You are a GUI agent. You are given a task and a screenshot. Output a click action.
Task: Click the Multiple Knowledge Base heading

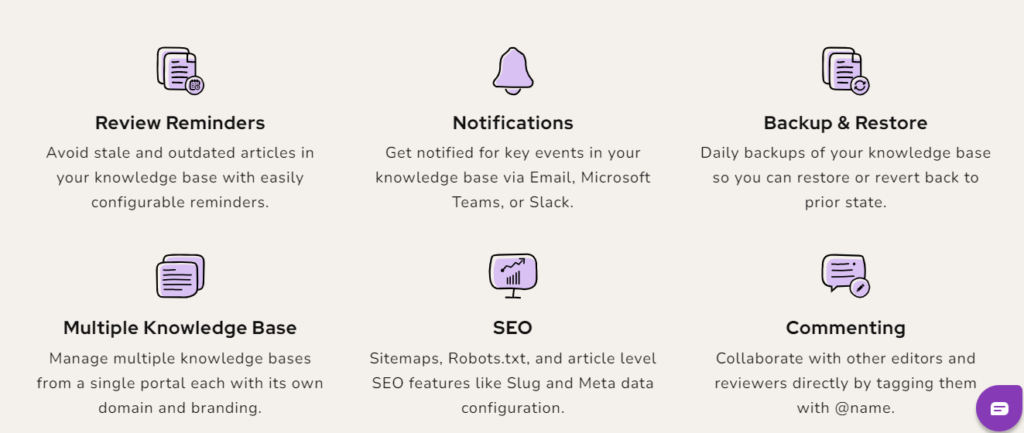point(180,328)
